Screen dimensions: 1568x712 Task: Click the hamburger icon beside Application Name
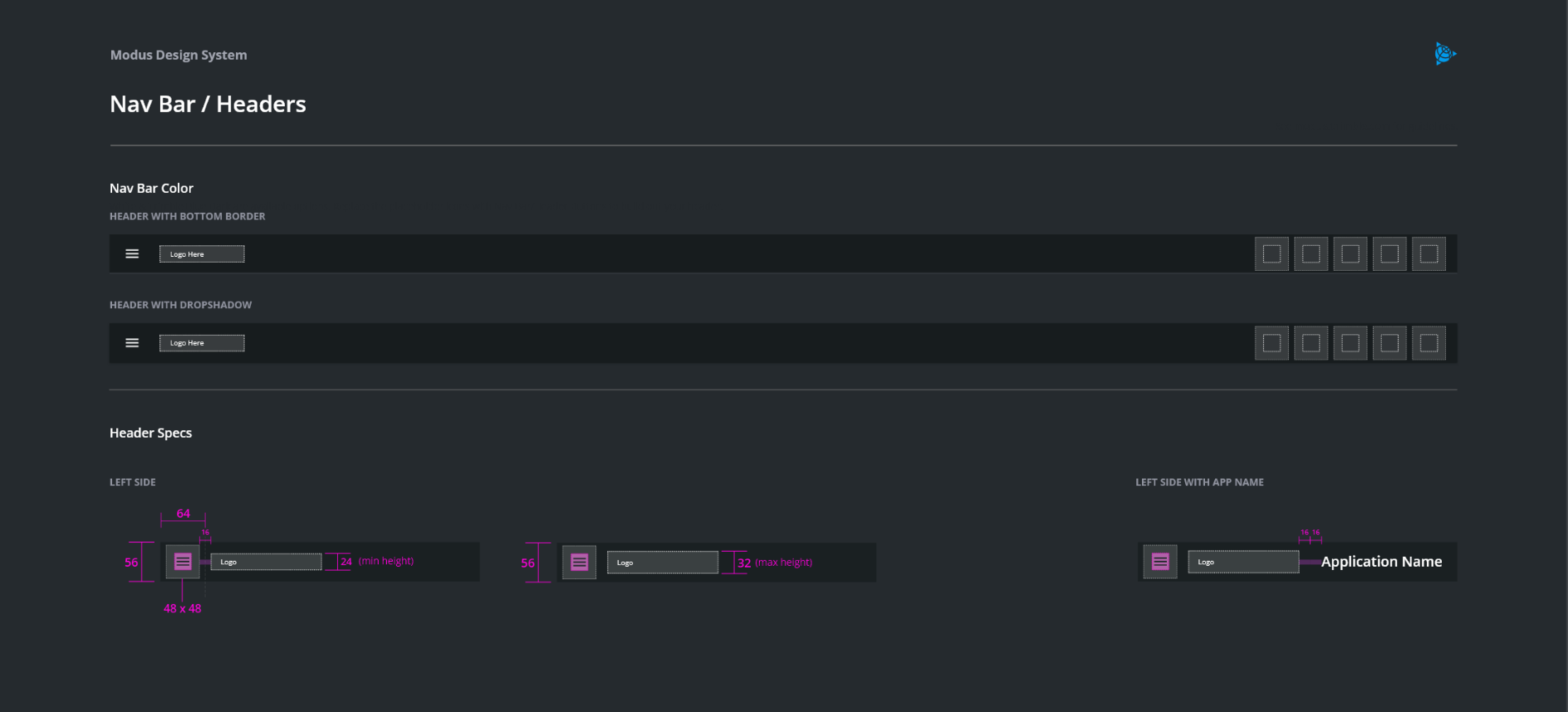tap(1159, 562)
